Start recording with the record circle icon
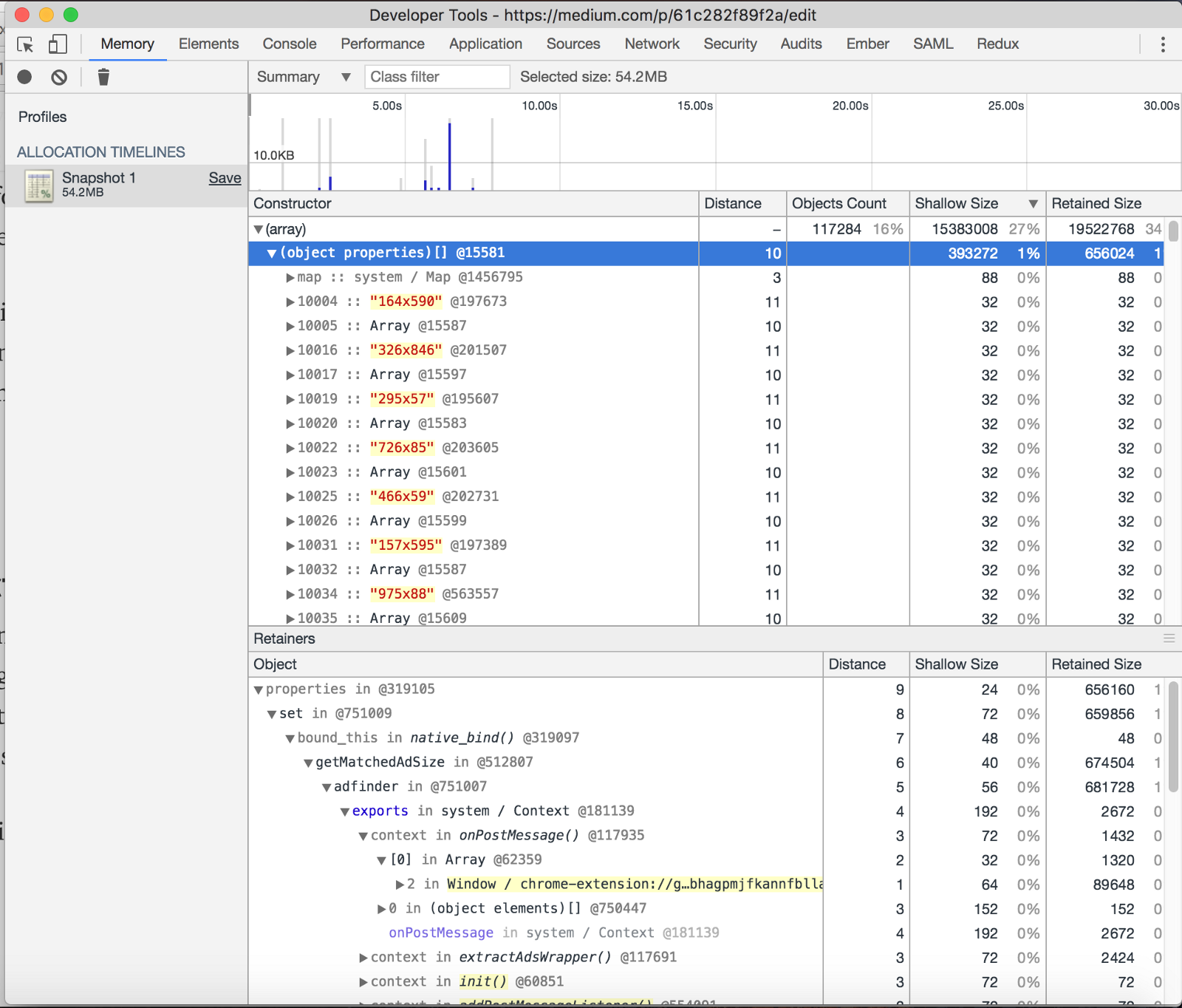Image resolution: width=1182 pixels, height=1008 pixels. pyautogui.click(x=24, y=77)
